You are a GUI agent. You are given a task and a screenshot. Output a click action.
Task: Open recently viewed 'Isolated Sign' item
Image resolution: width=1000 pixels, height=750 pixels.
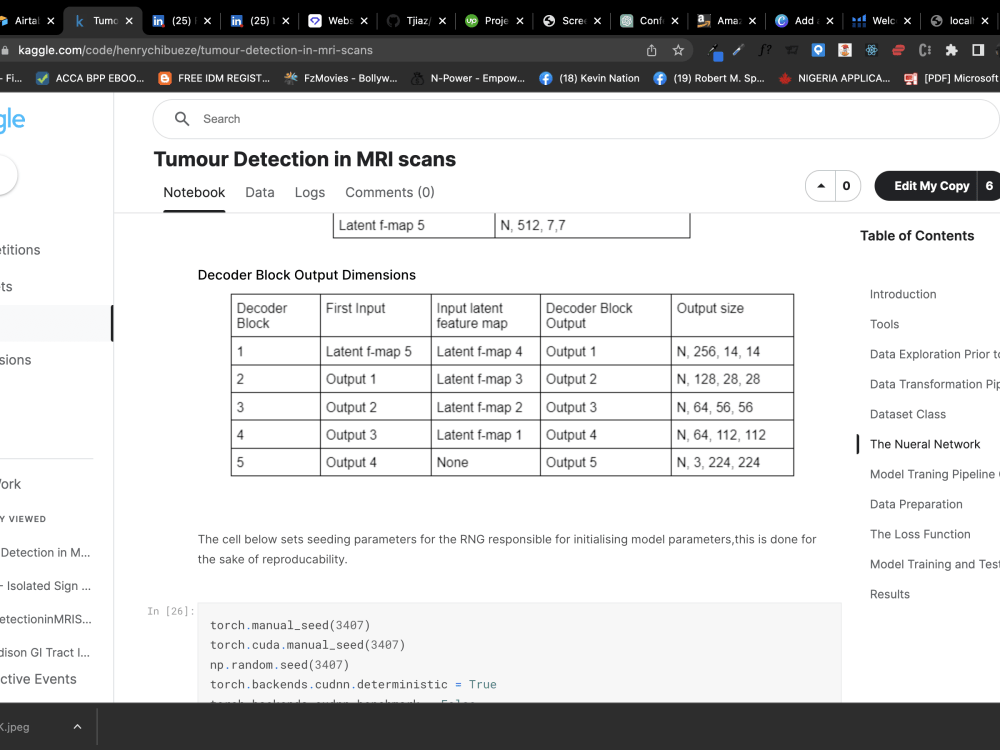click(x=46, y=586)
